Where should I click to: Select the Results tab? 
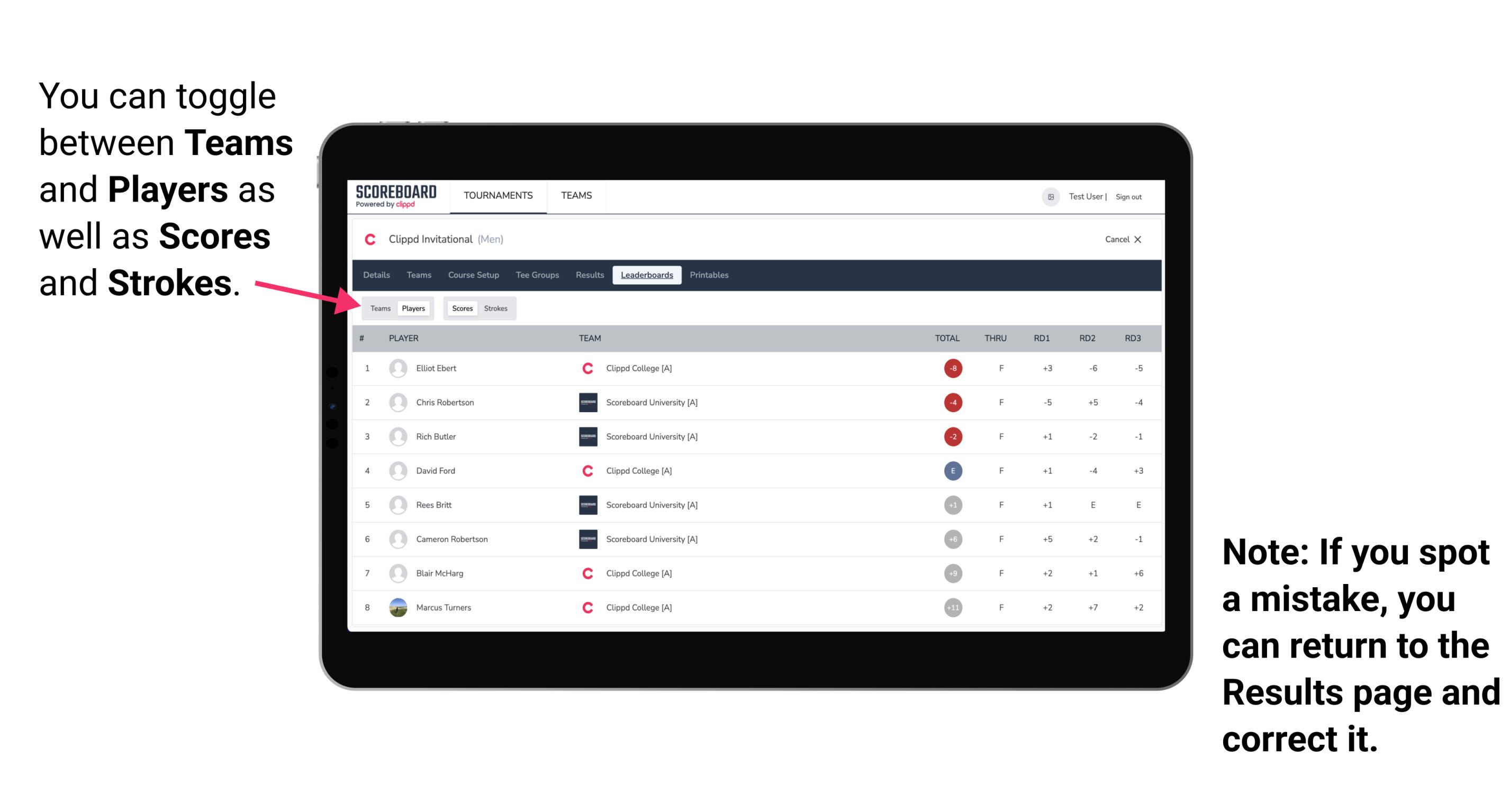point(590,274)
